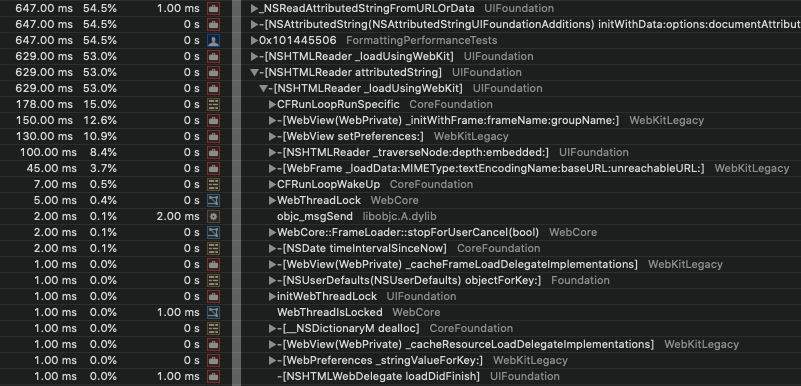Click 178.00 ms weight value
The image size is (801, 386).
coord(44,105)
